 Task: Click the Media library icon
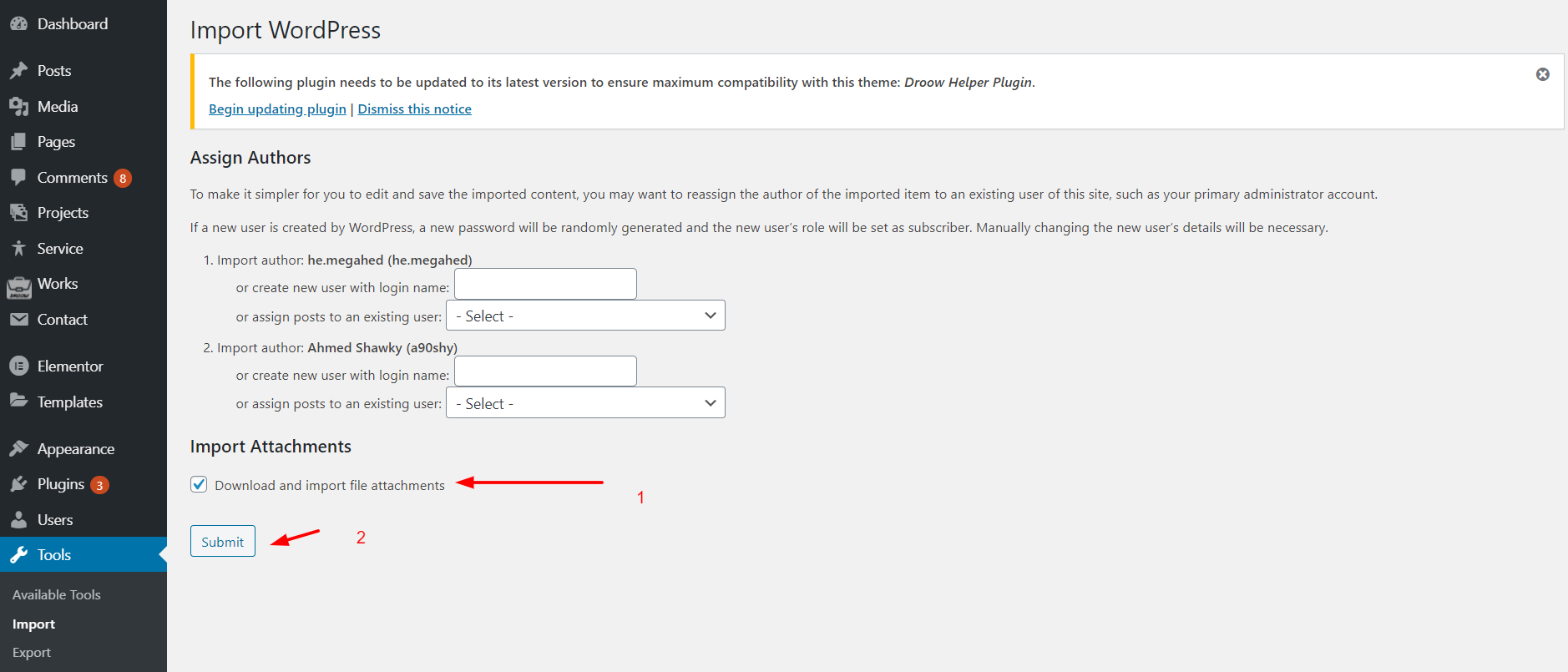(x=18, y=107)
